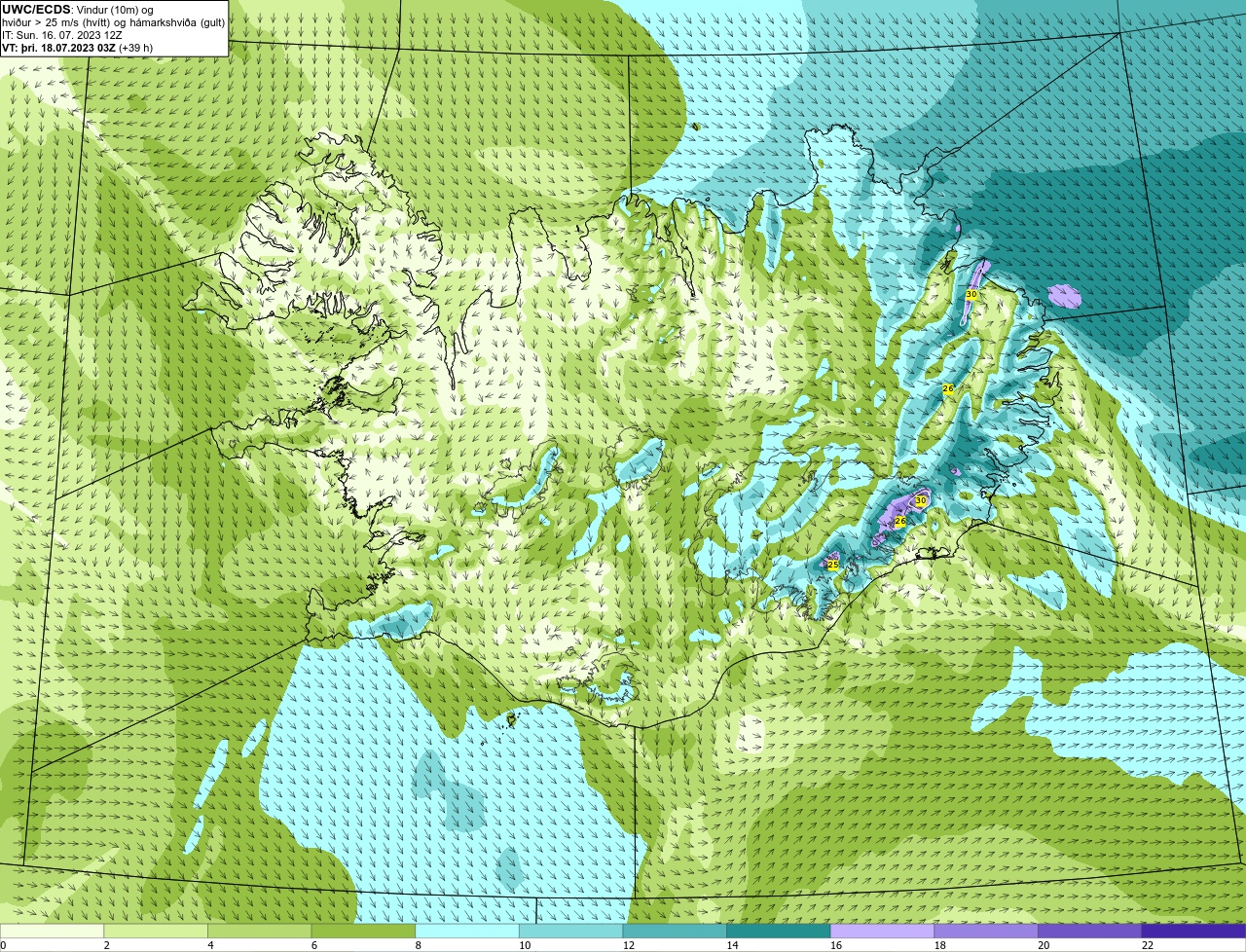Viewport: 1246px width, 952px height.
Task: Click the 16–18 m/s light lavender legend swatch
Action: (x=883, y=931)
